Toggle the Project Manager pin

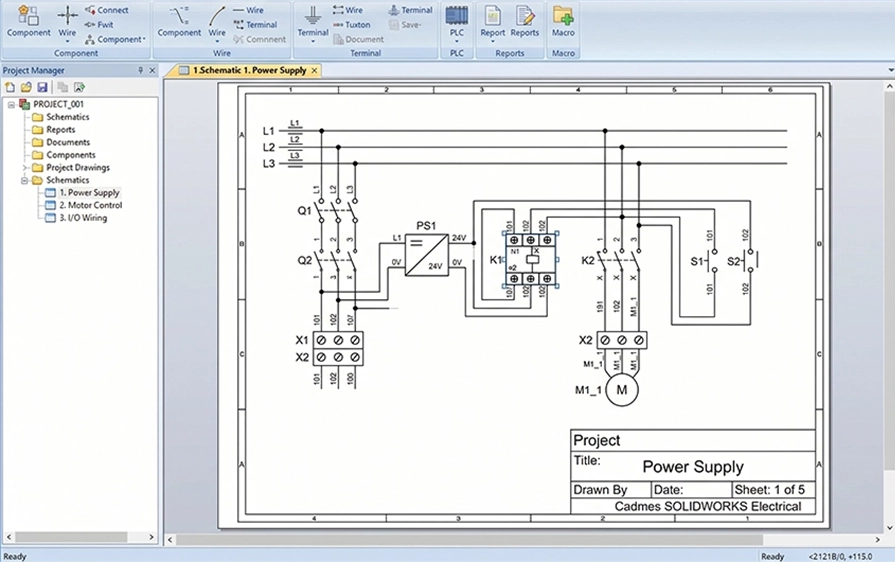click(140, 70)
